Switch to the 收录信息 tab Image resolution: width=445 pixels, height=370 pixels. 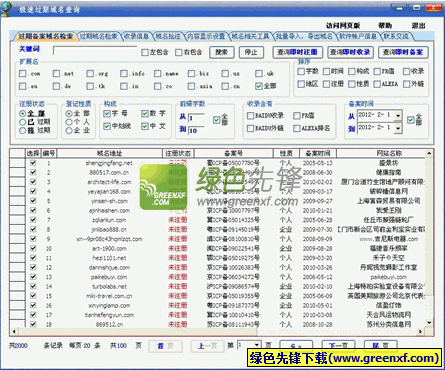[136, 36]
